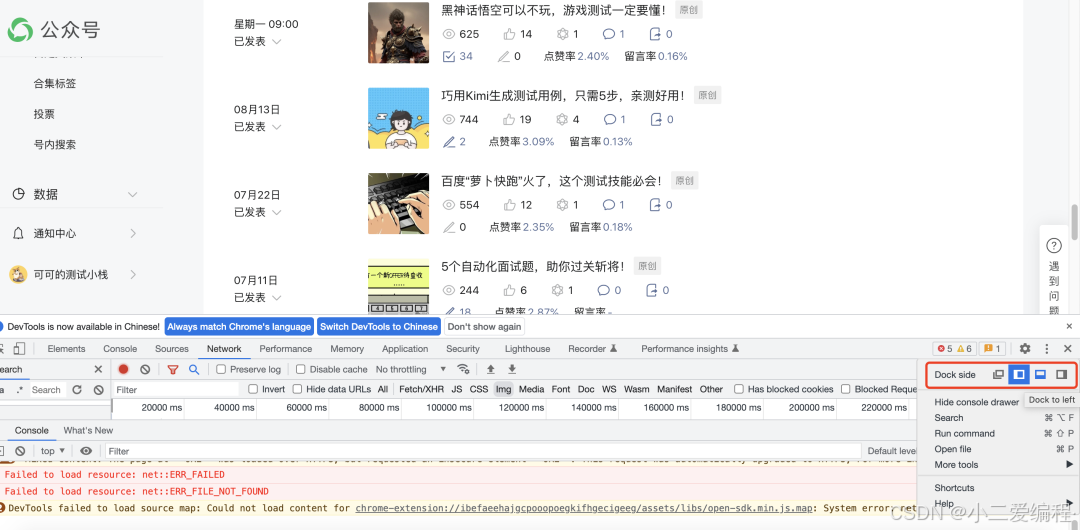Expand the More tools submenu
The width and height of the screenshot is (1080, 530).
point(1004,465)
